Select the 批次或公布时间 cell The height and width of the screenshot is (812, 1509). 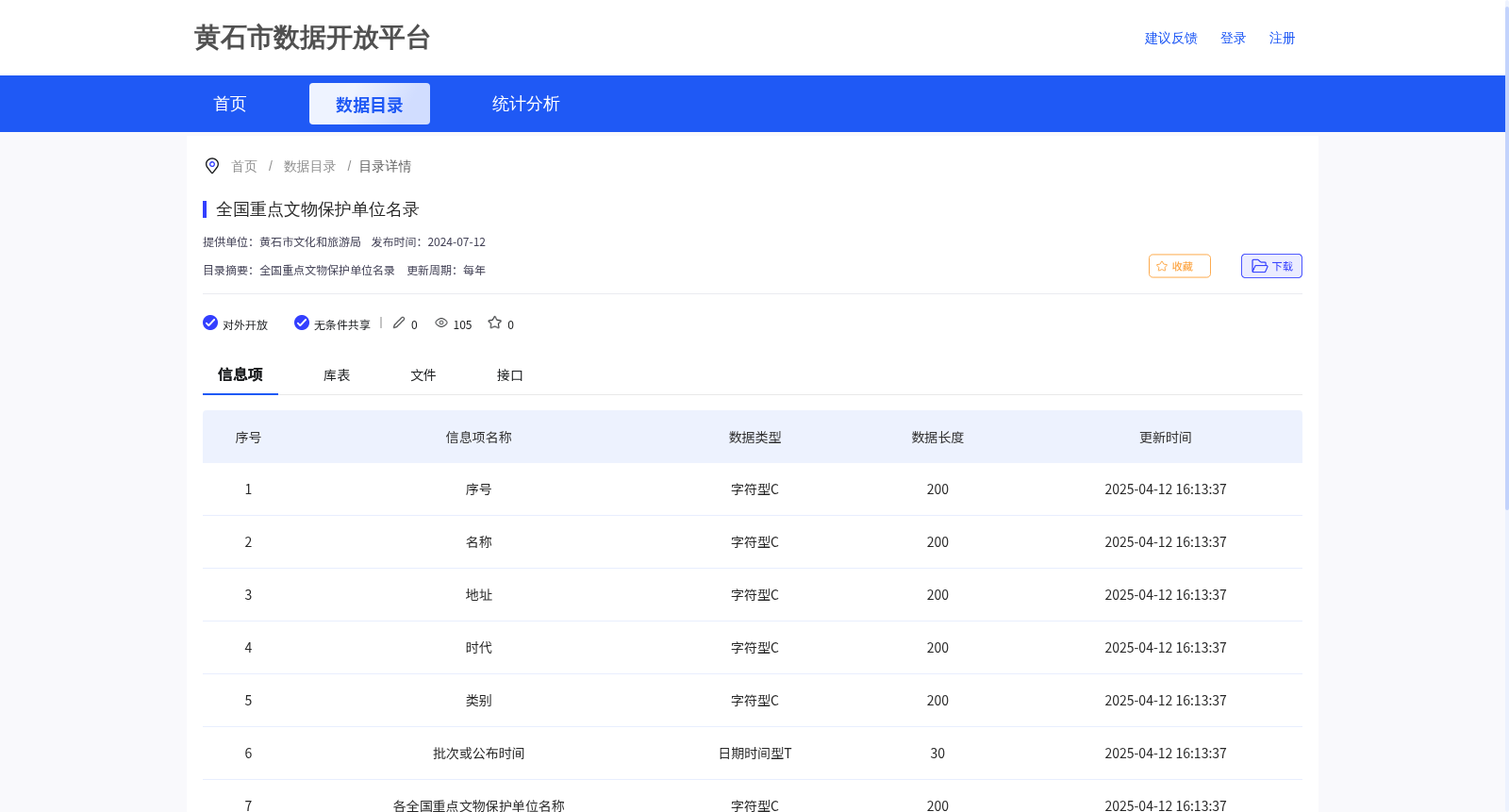pyautogui.click(x=479, y=754)
